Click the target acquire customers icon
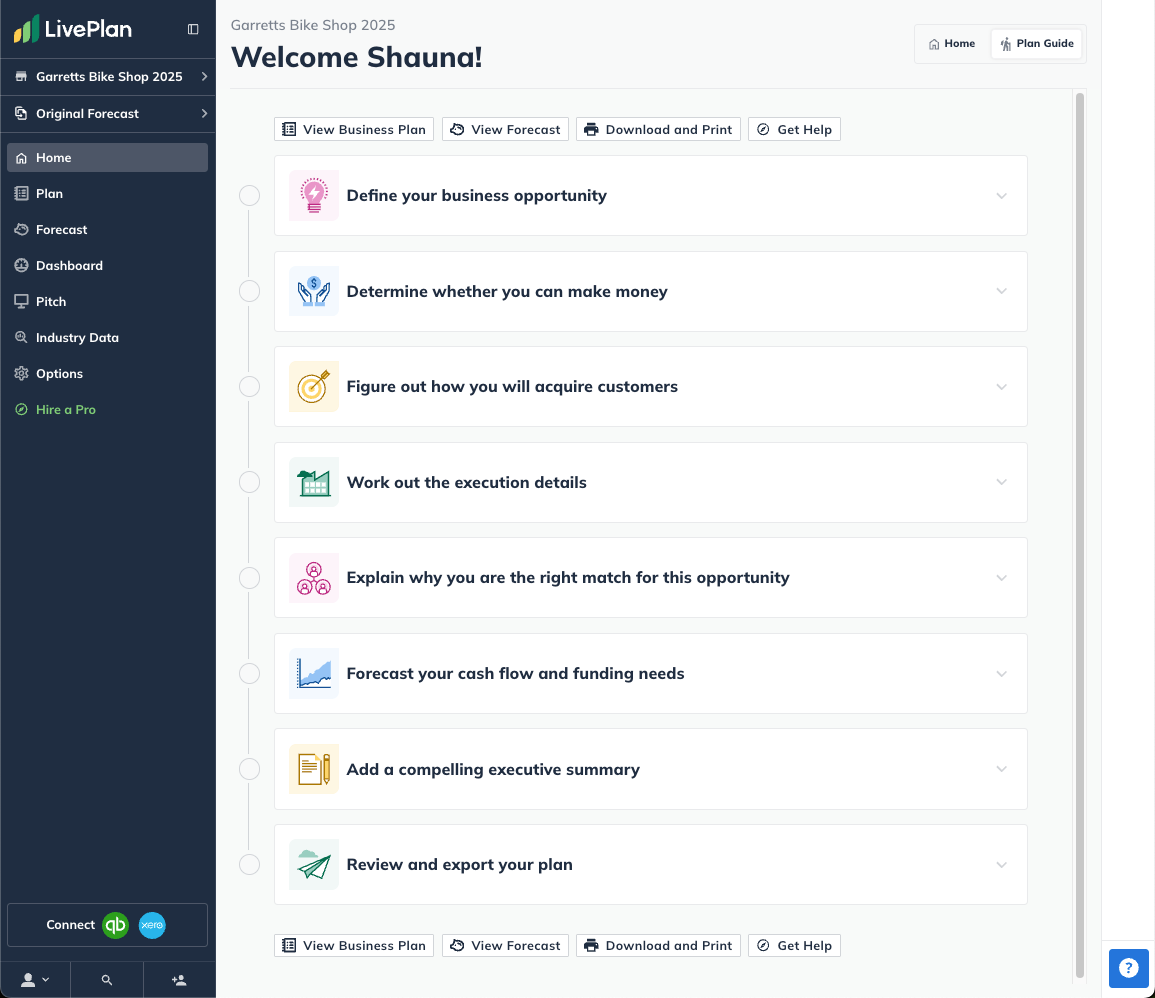 pyautogui.click(x=314, y=387)
